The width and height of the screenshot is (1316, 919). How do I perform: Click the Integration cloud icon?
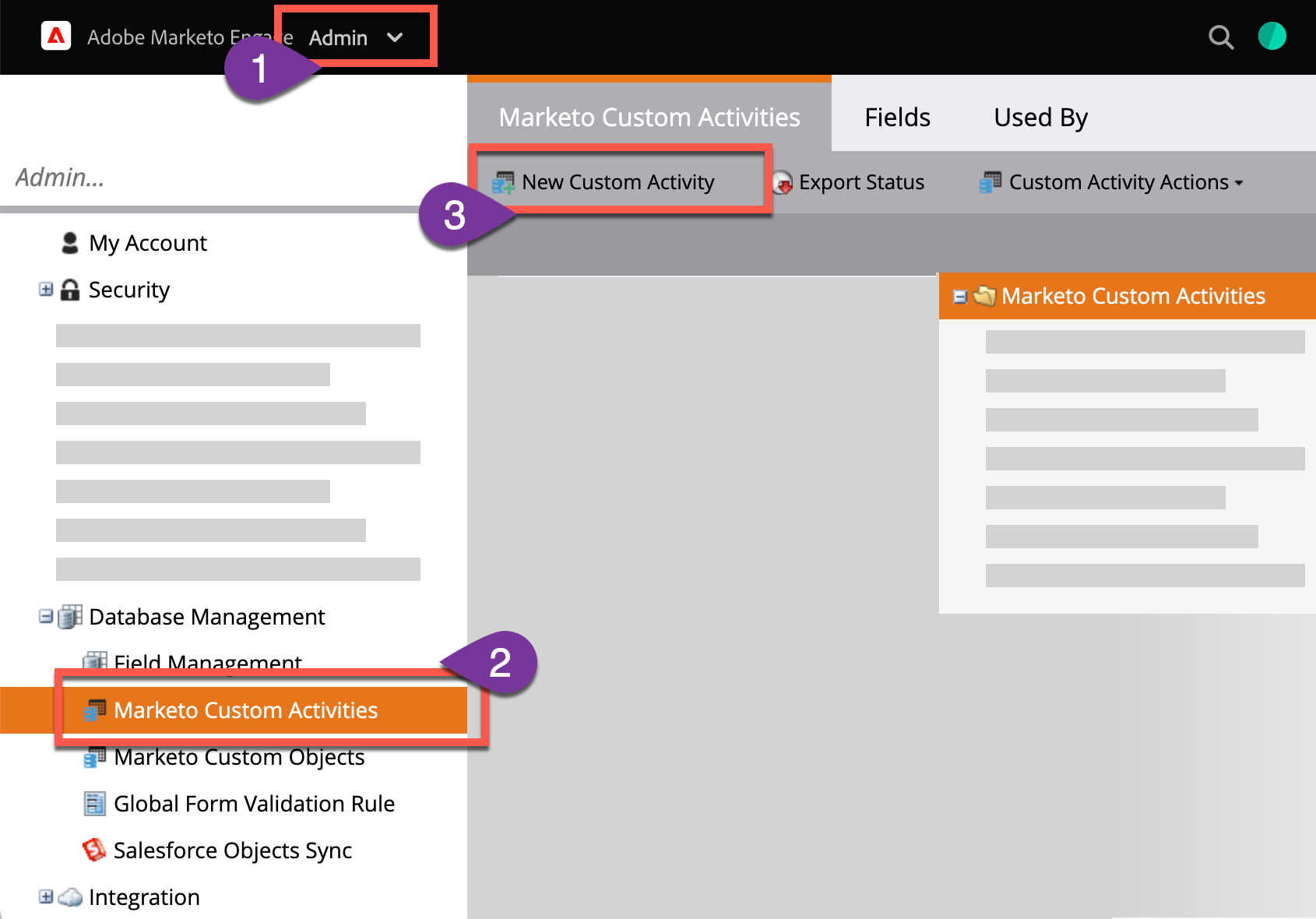pos(70,897)
